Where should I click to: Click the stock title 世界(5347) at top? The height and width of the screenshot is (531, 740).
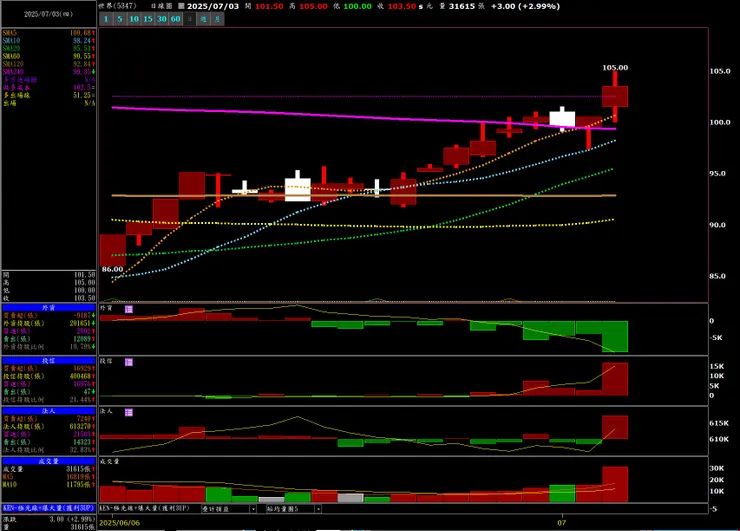[x=118, y=6]
